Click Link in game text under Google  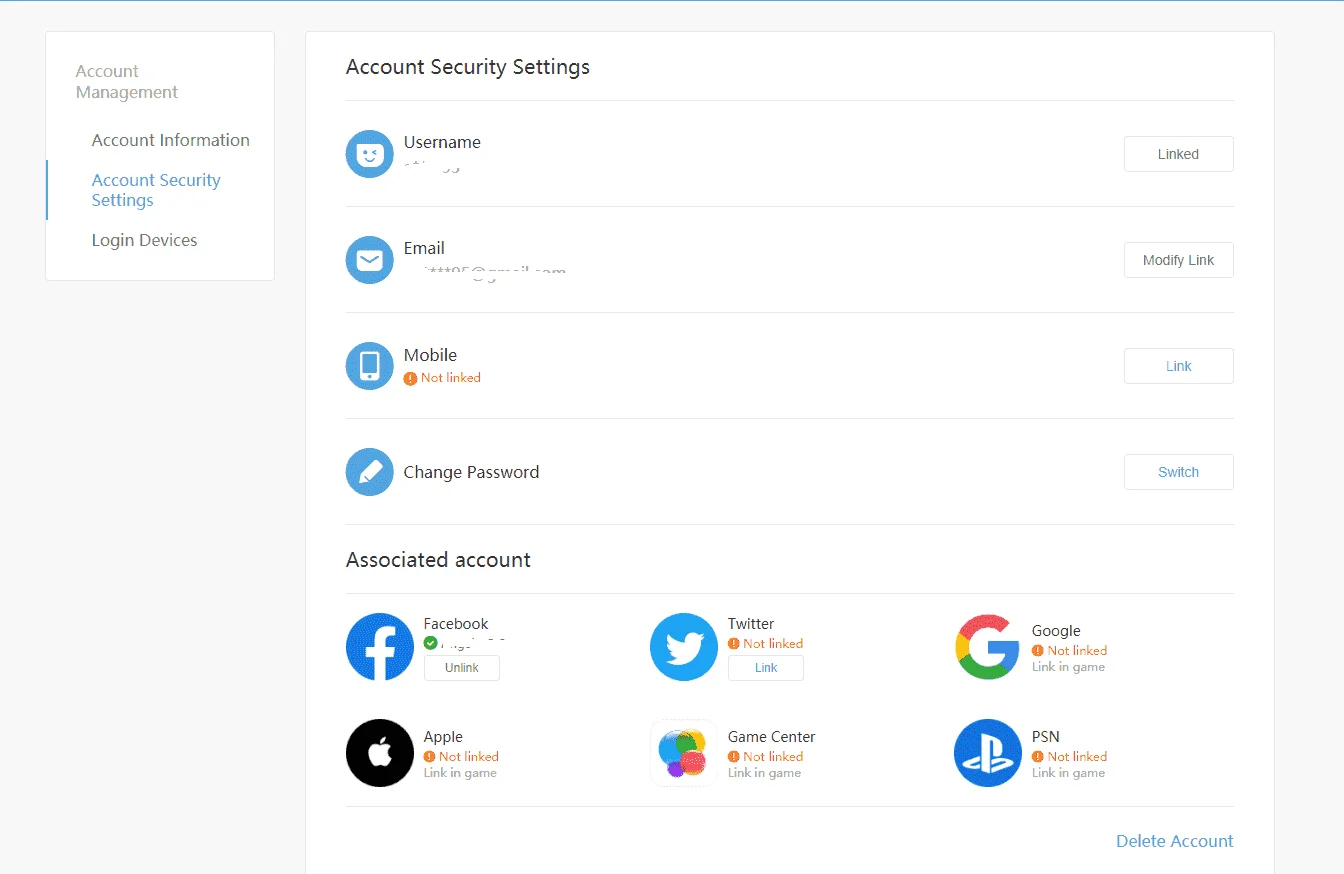click(x=1068, y=667)
